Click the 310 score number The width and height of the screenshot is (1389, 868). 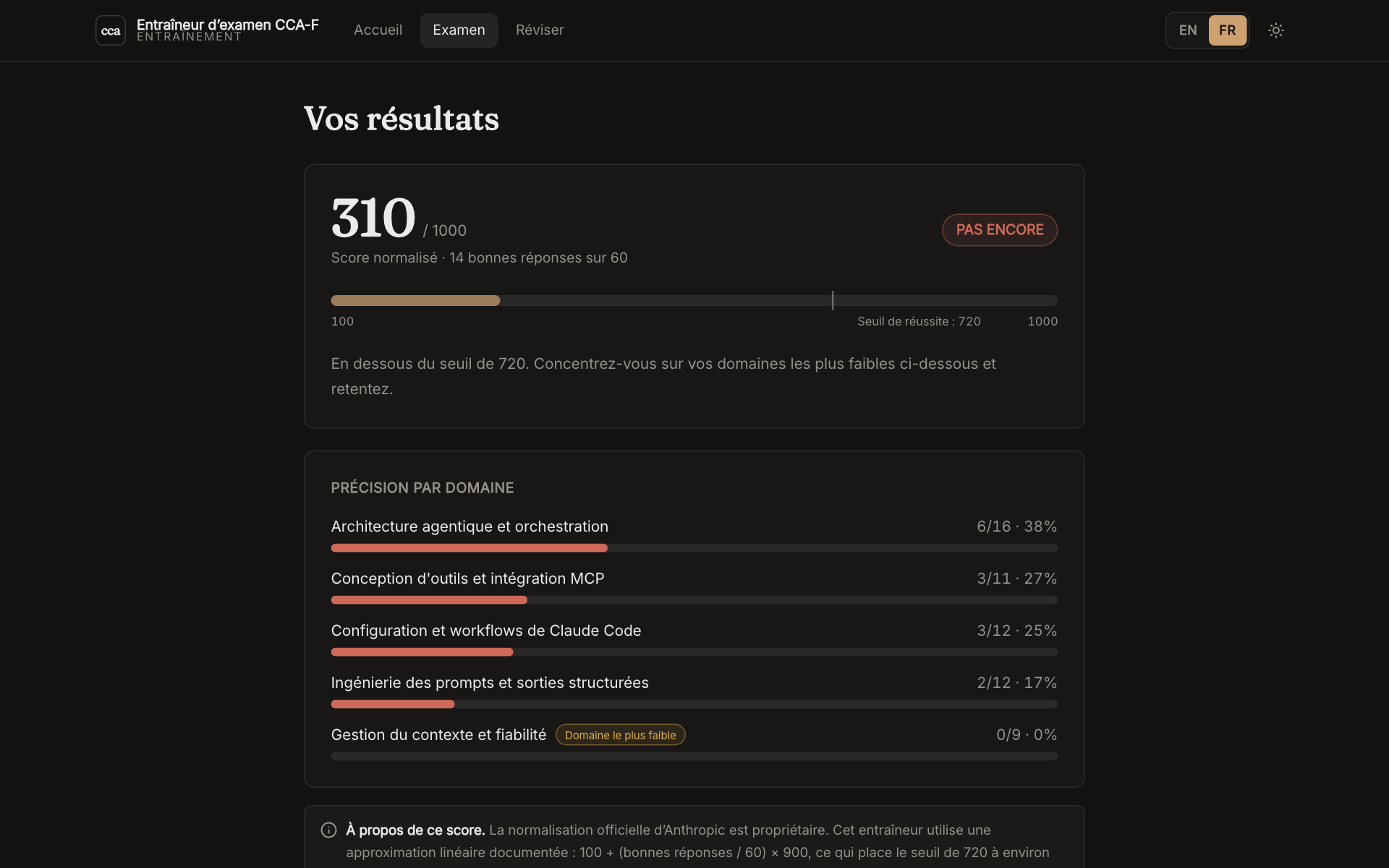[x=373, y=218]
